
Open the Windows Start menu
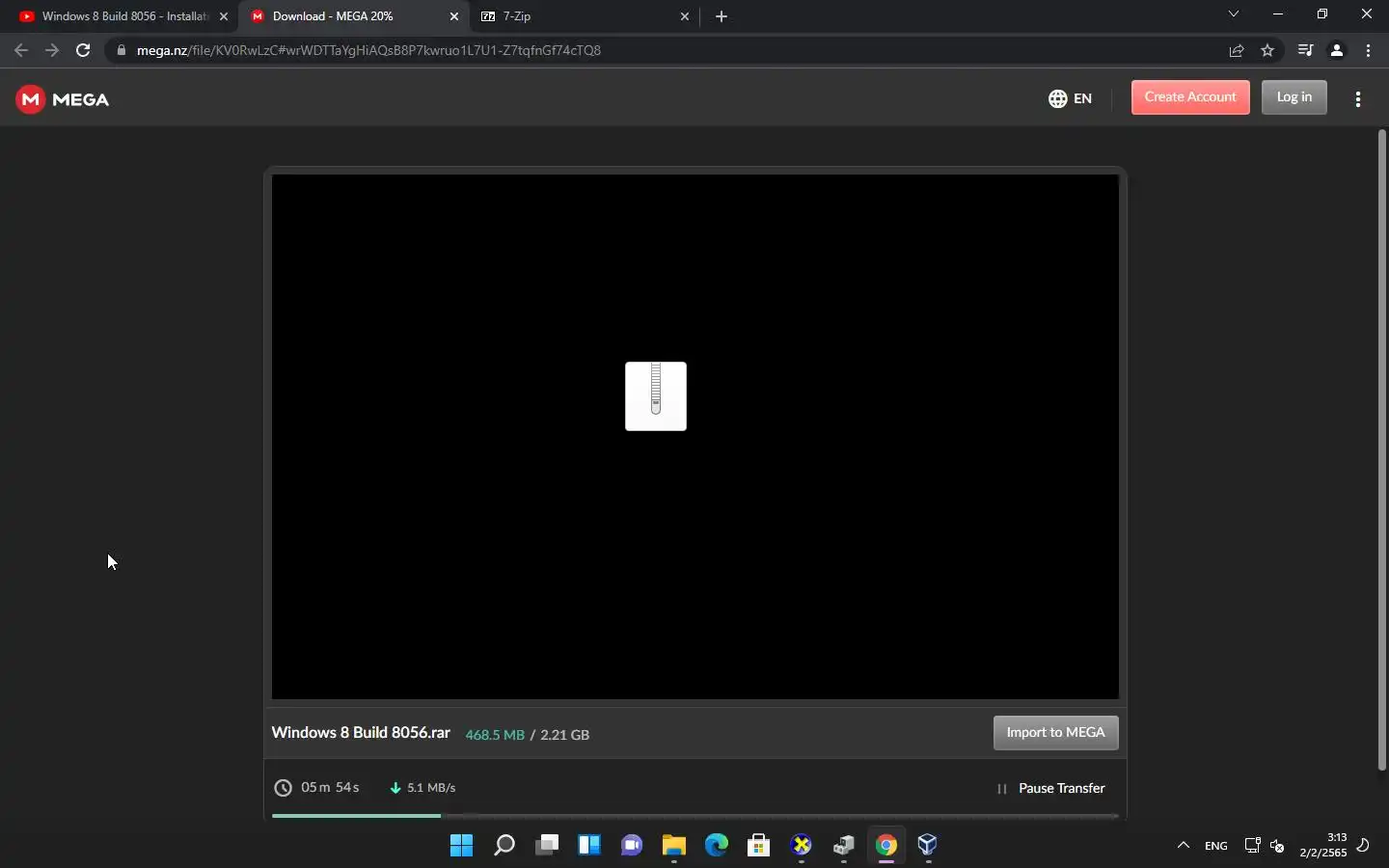tap(462, 846)
